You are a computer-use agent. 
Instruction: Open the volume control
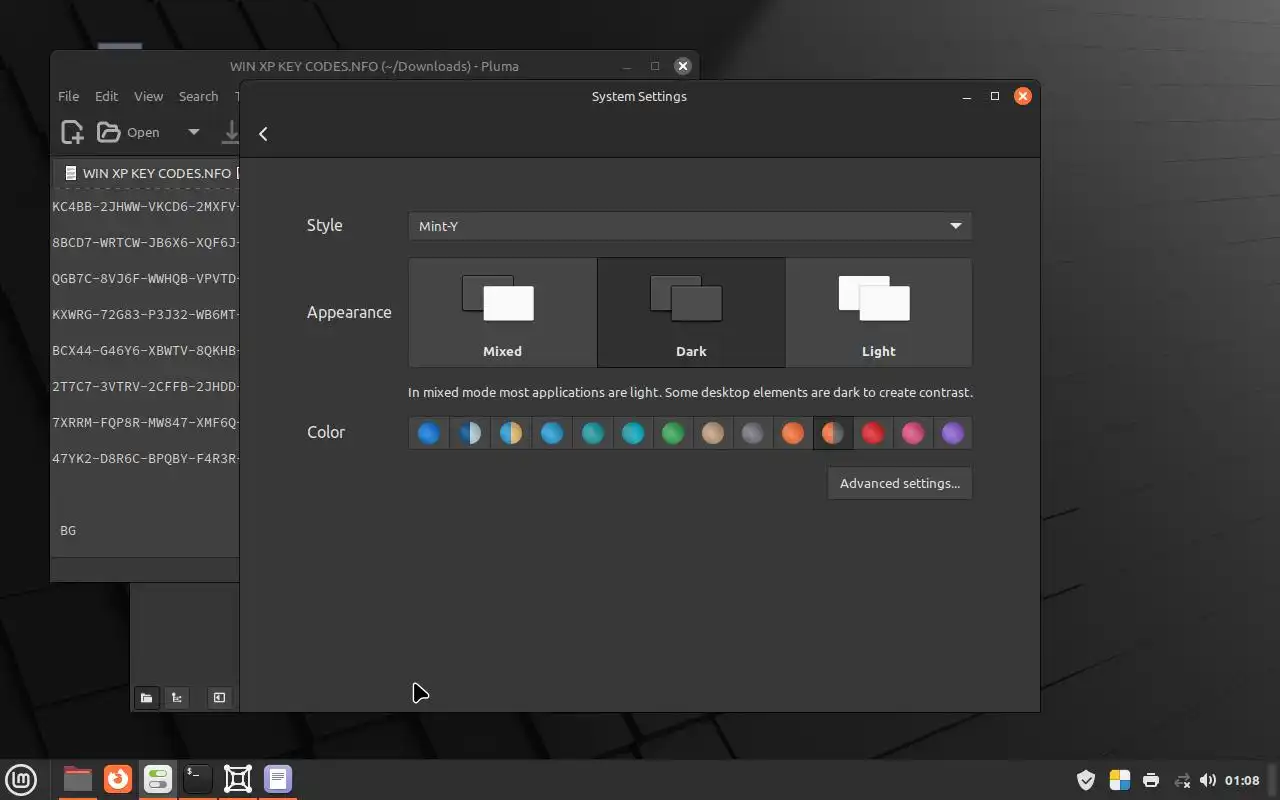click(x=1208, y=780)
